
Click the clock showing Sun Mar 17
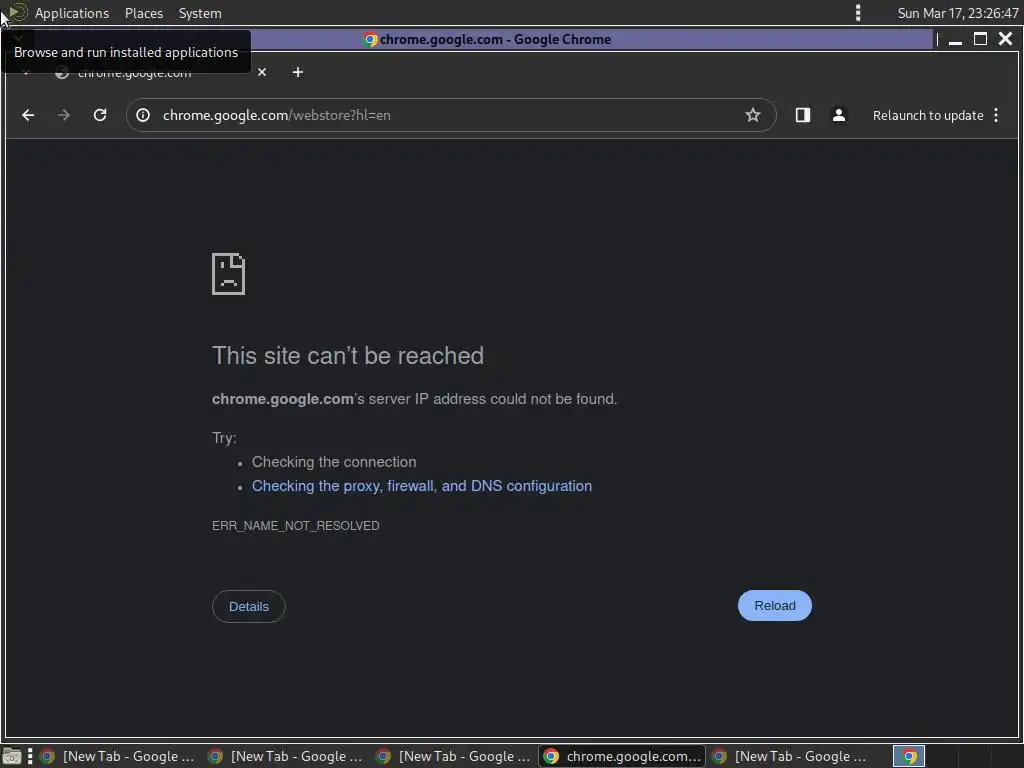tap(957, 13)
